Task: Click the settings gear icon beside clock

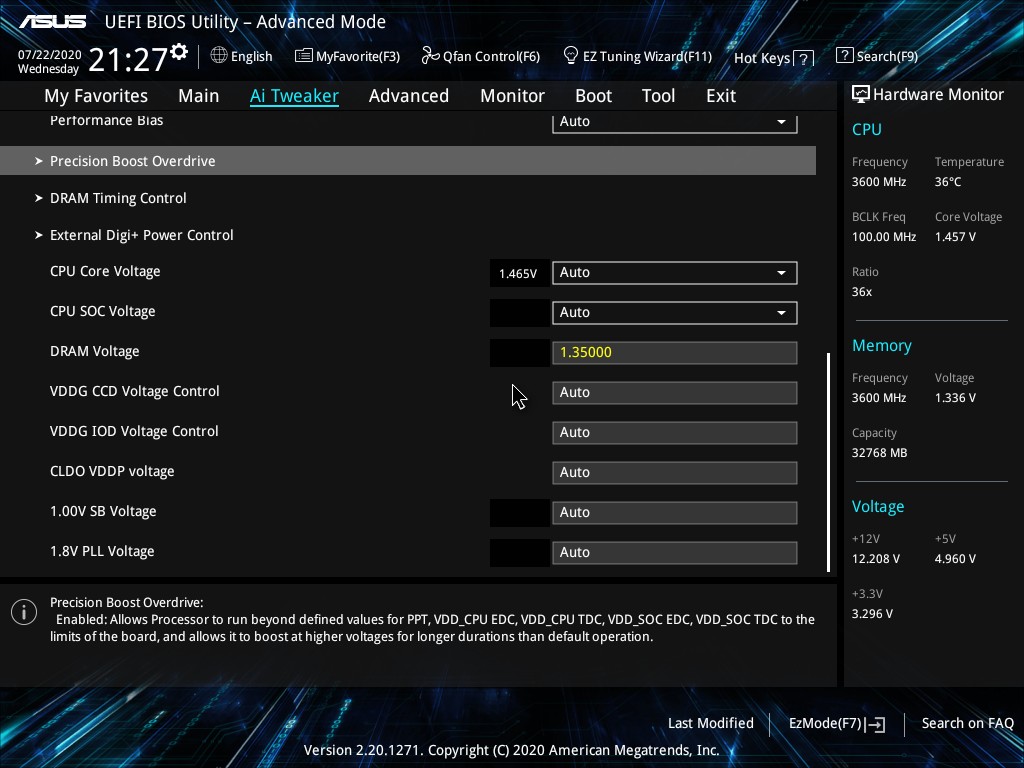Action: click(179, 51)
